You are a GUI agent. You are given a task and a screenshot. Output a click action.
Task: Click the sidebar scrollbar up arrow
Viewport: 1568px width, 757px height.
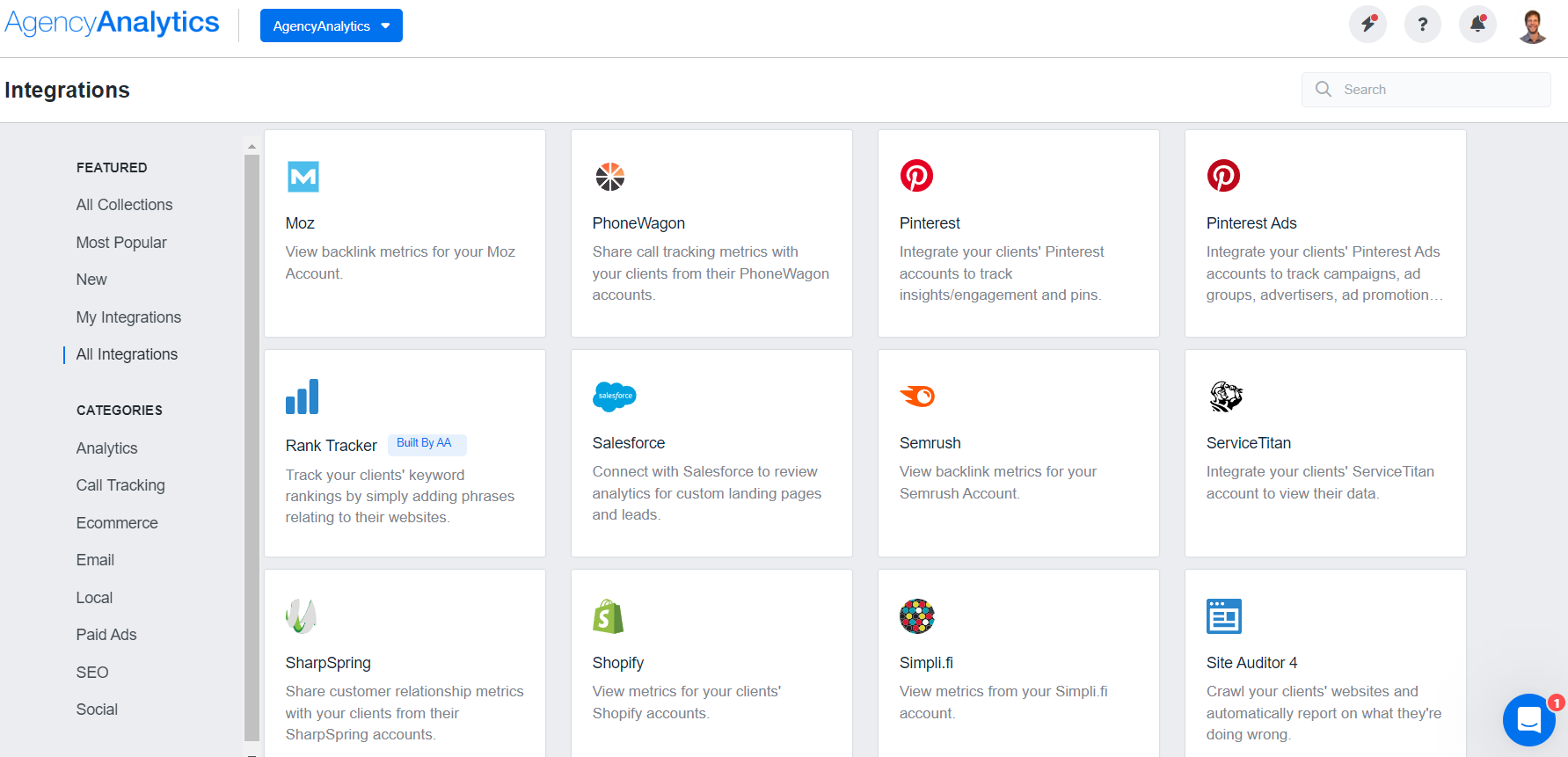pos(252,147)
